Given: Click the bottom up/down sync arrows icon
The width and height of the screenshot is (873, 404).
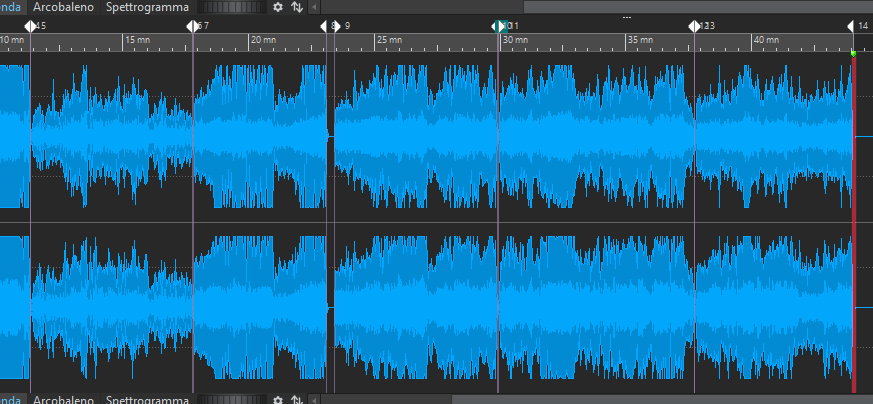Looking at the screenshot, I should point(297,400).
